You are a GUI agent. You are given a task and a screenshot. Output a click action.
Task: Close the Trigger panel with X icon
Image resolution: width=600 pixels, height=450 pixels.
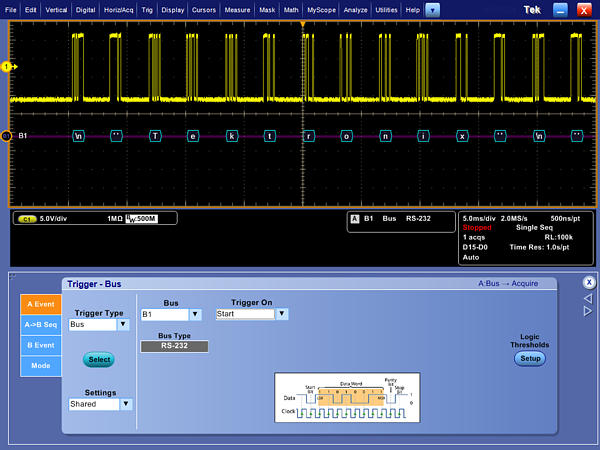pos(589,283)
